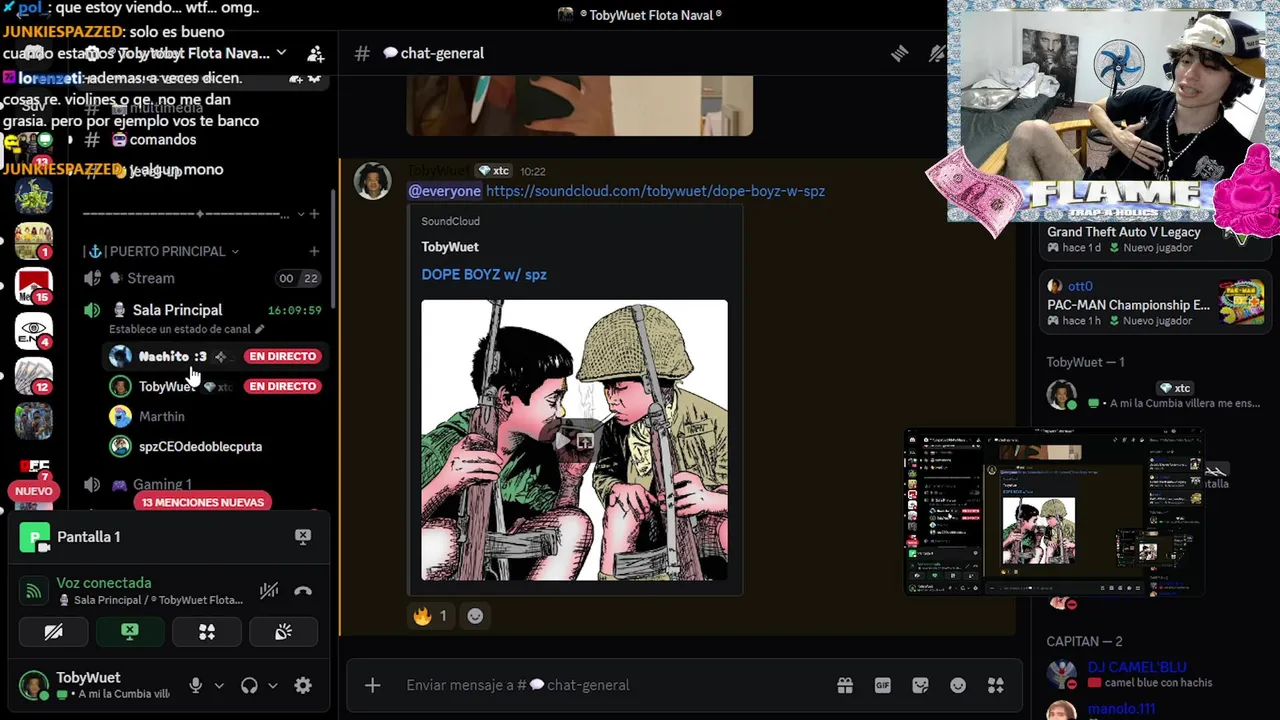This screenshot has height=720, width=1280.
Task: Add a reaction with smiley button
Action: click(x=475, y=616)
